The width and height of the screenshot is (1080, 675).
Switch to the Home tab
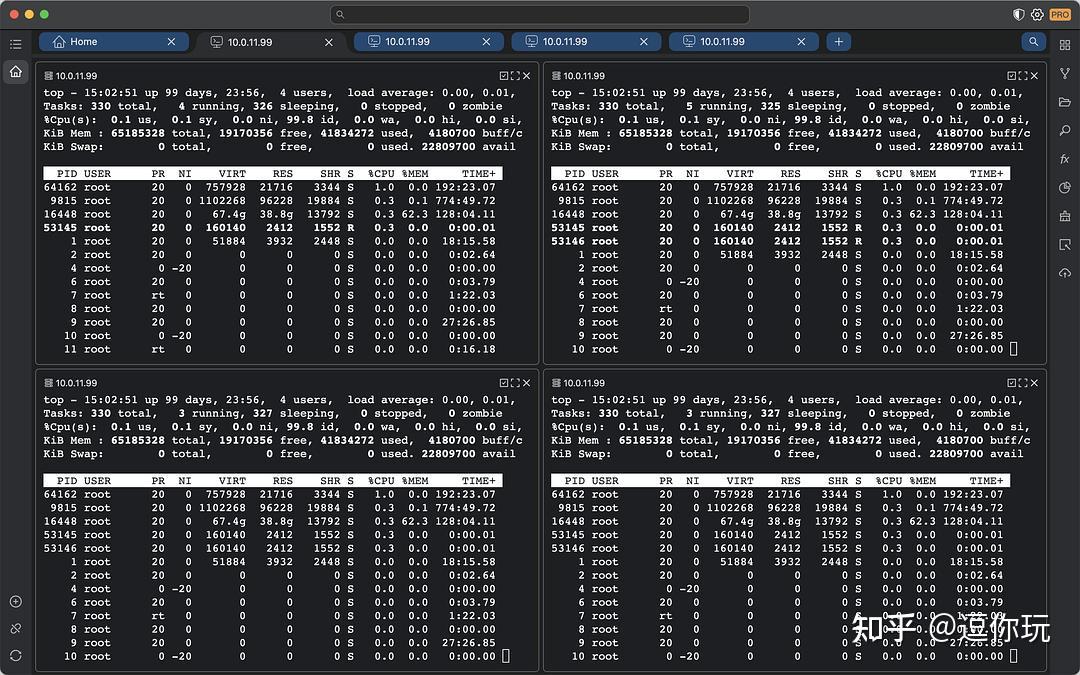[114, 42]
